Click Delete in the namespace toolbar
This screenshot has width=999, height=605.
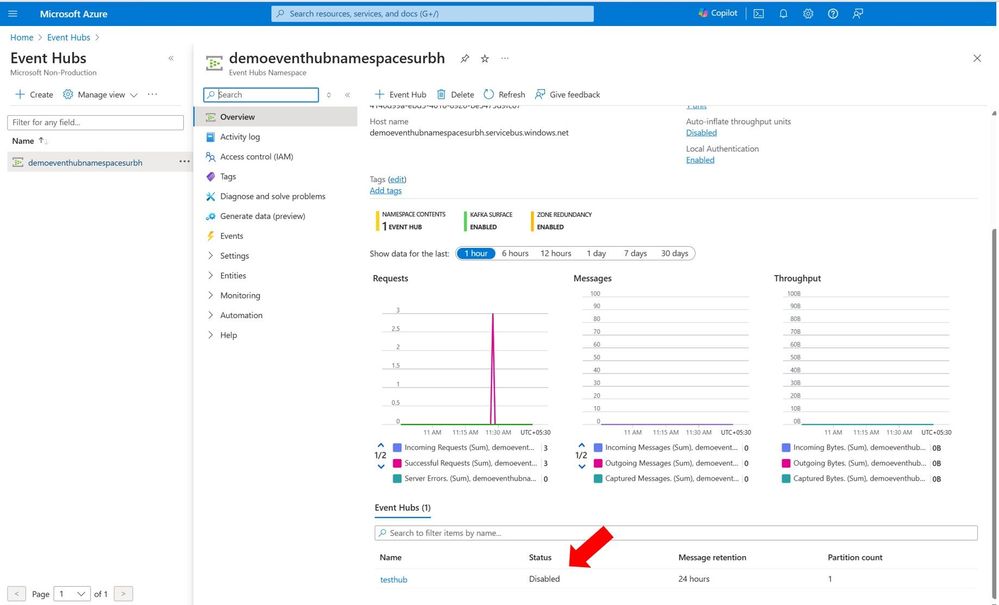click(456, 94)
